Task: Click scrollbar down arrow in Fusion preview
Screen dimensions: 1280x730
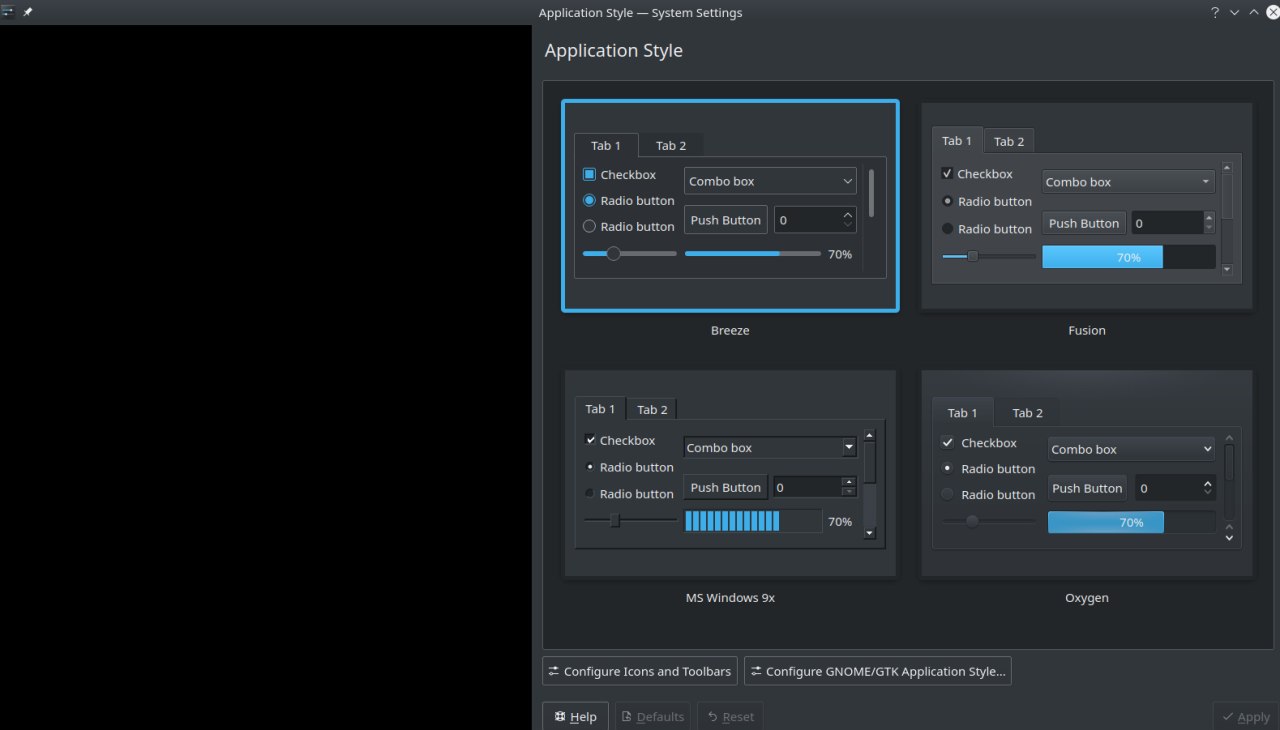Action: (1227, 269)
